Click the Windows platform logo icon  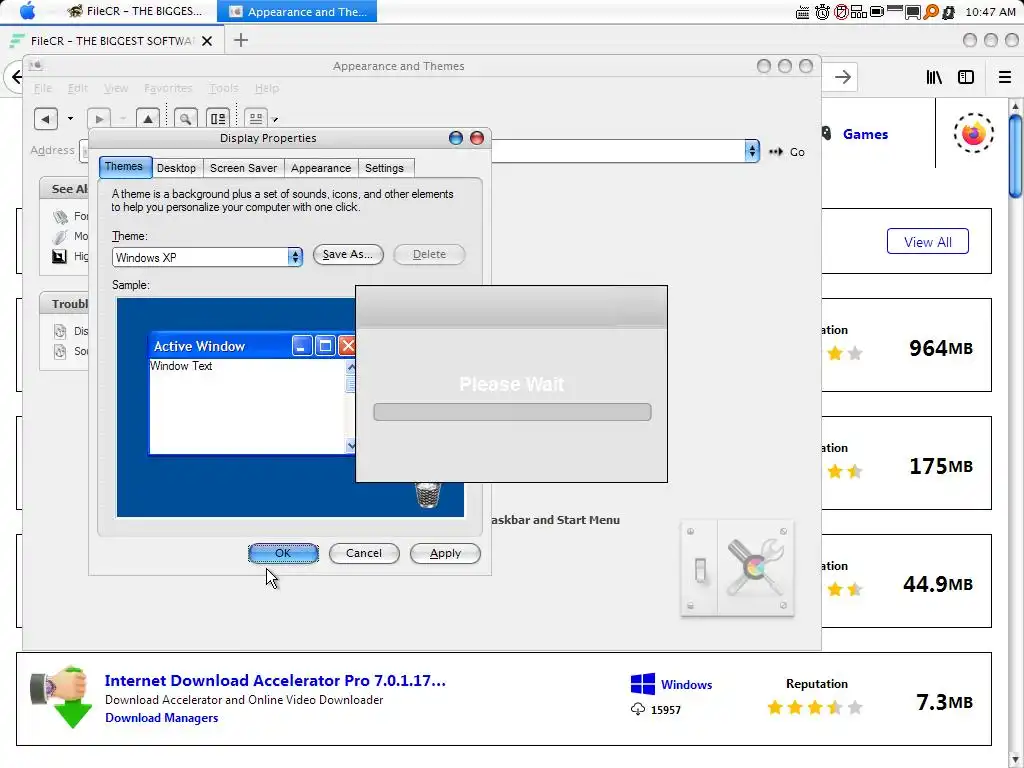643,684
